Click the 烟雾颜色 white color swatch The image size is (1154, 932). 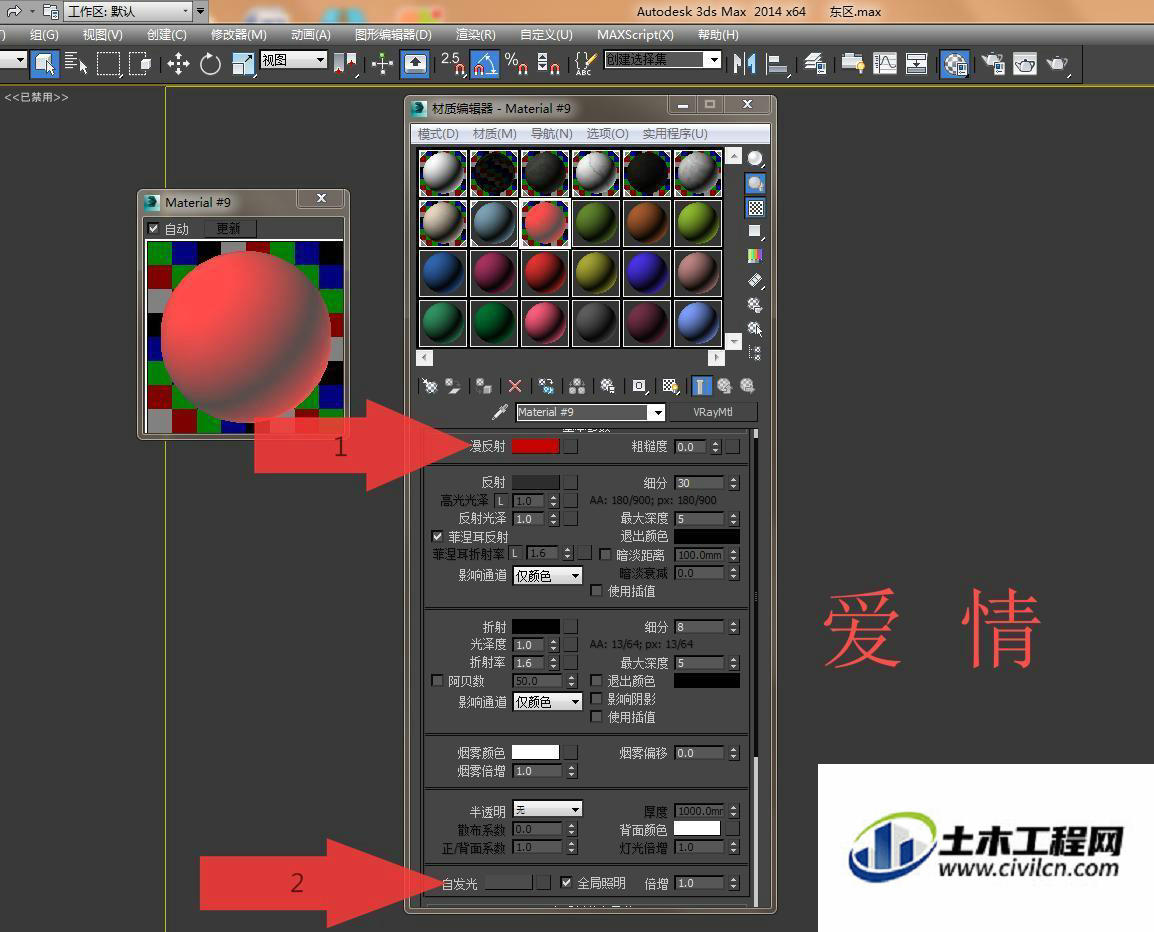click(x=535, y=752)
